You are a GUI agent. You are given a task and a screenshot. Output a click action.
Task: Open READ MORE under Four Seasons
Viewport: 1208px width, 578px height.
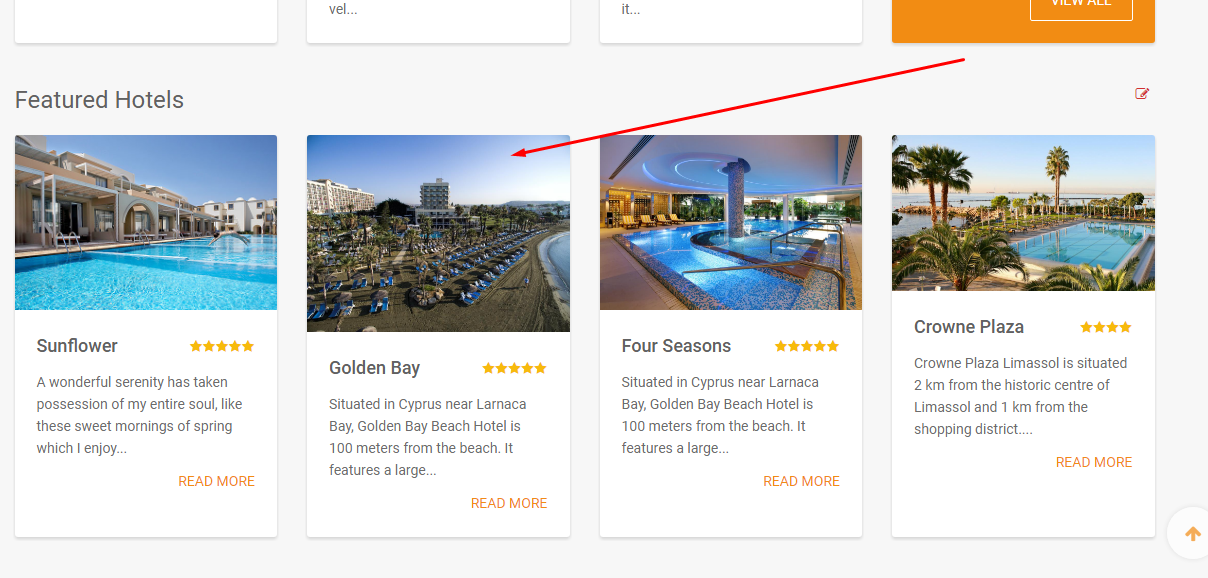pyautogui.click(x=801, y=481)
